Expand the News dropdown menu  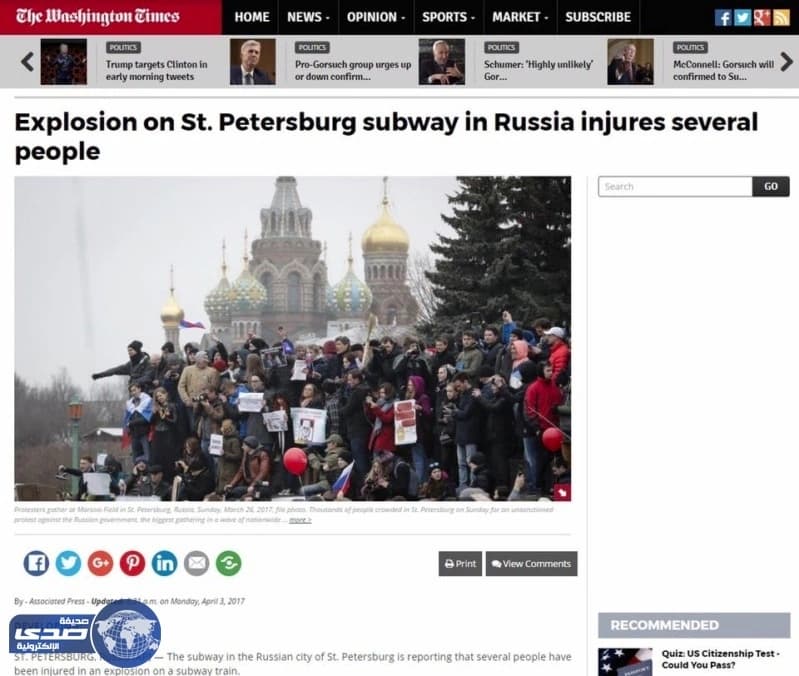click(308, 17)
